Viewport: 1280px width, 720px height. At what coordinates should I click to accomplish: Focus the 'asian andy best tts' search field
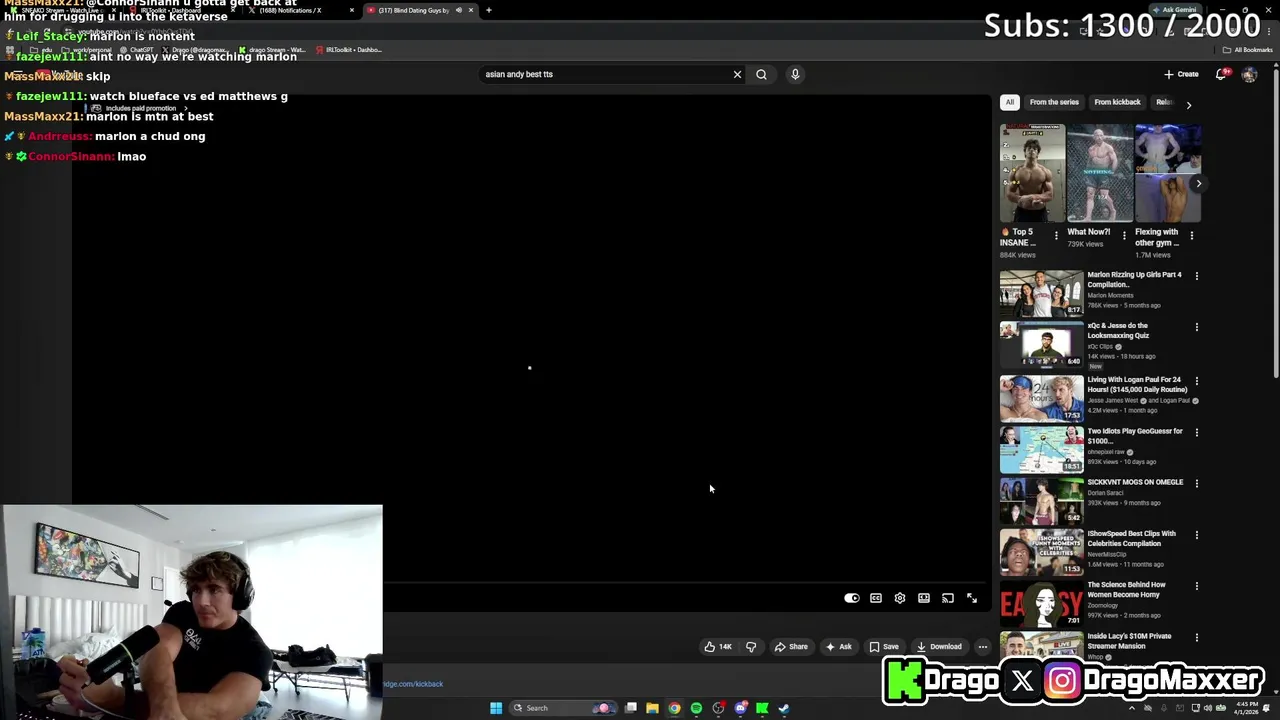[605, 74]
